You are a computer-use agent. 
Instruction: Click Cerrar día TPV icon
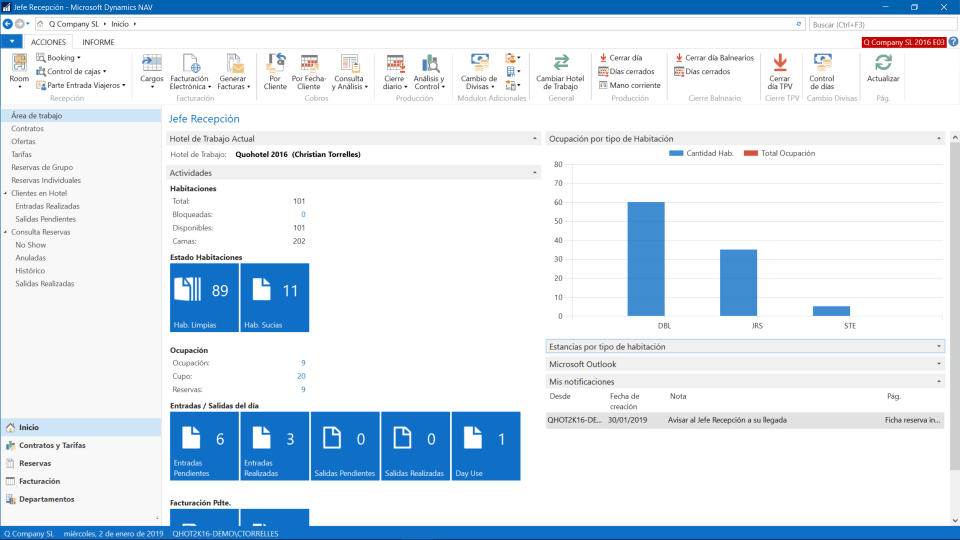pyautogui.click(x=780, y=71)
